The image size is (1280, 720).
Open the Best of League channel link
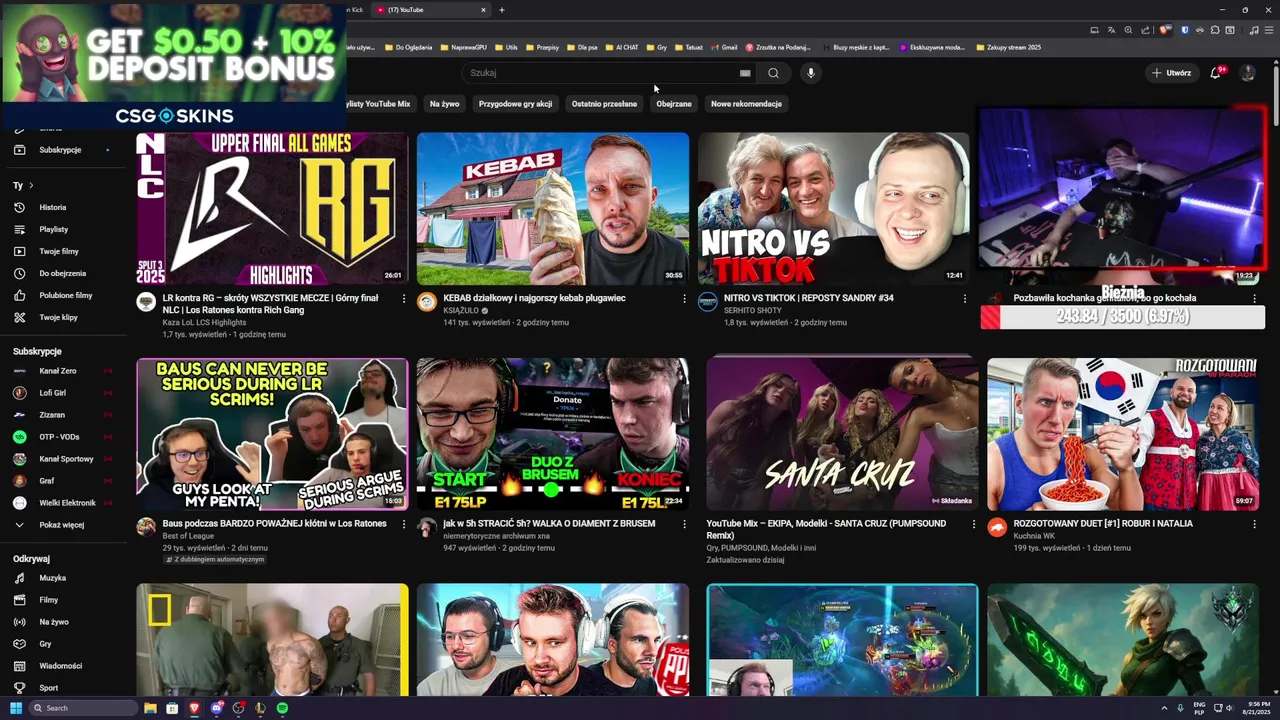click(188, 536)
